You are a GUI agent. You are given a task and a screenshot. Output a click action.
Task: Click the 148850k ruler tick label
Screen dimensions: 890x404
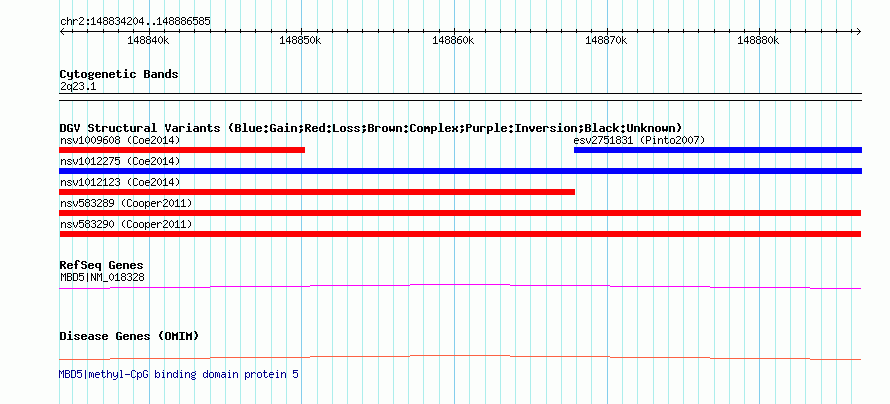tap(300, 41)
